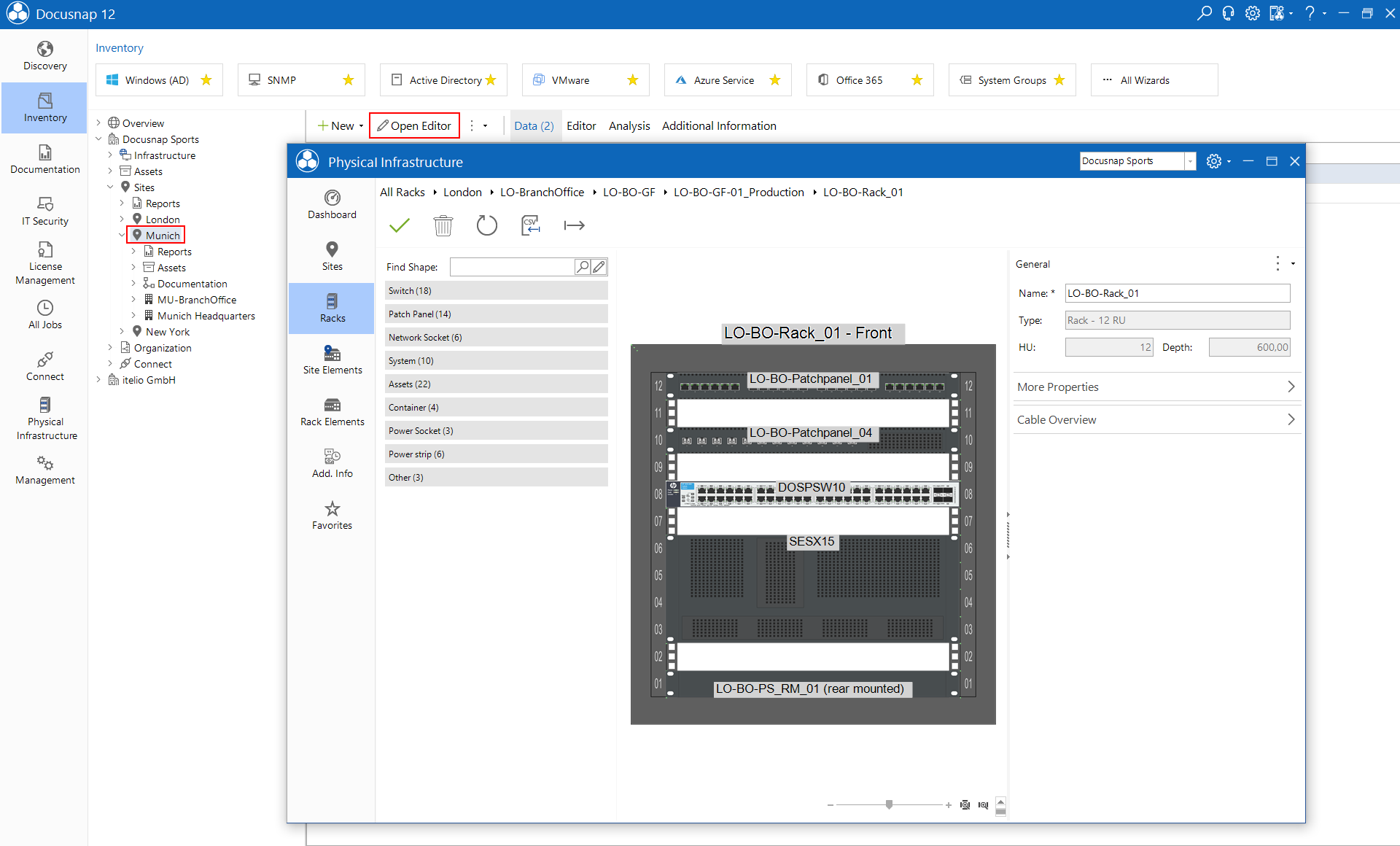Click the trash delete icon

(443, 225)
